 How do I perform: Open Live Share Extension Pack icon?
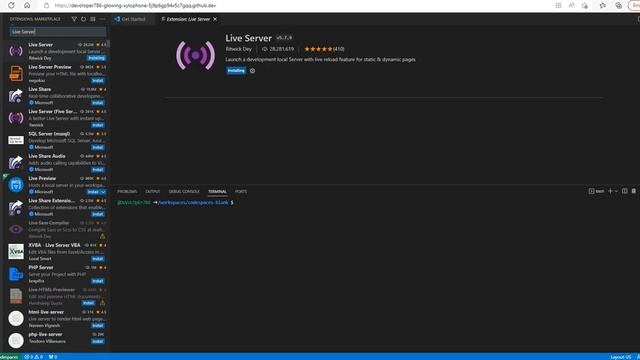(x=16, y=207)
